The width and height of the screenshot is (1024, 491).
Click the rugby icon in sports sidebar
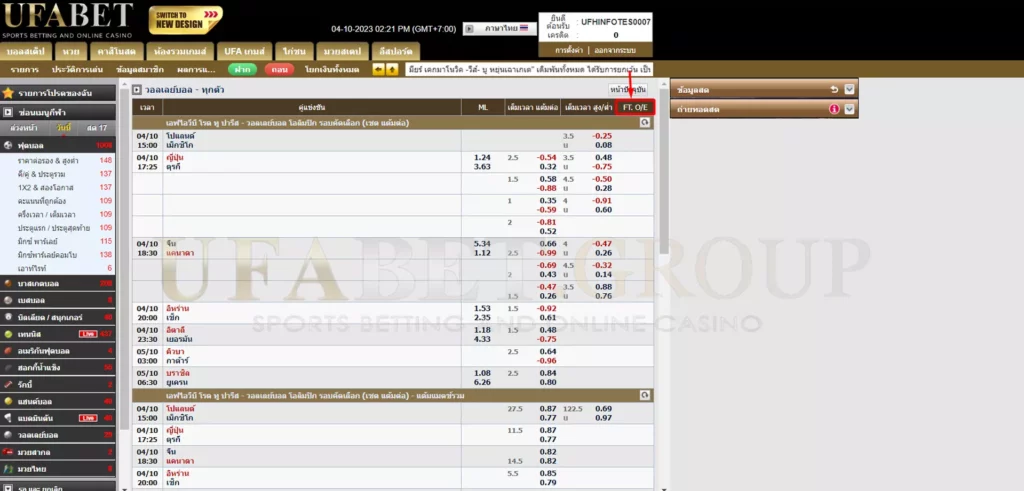[9, 383]
